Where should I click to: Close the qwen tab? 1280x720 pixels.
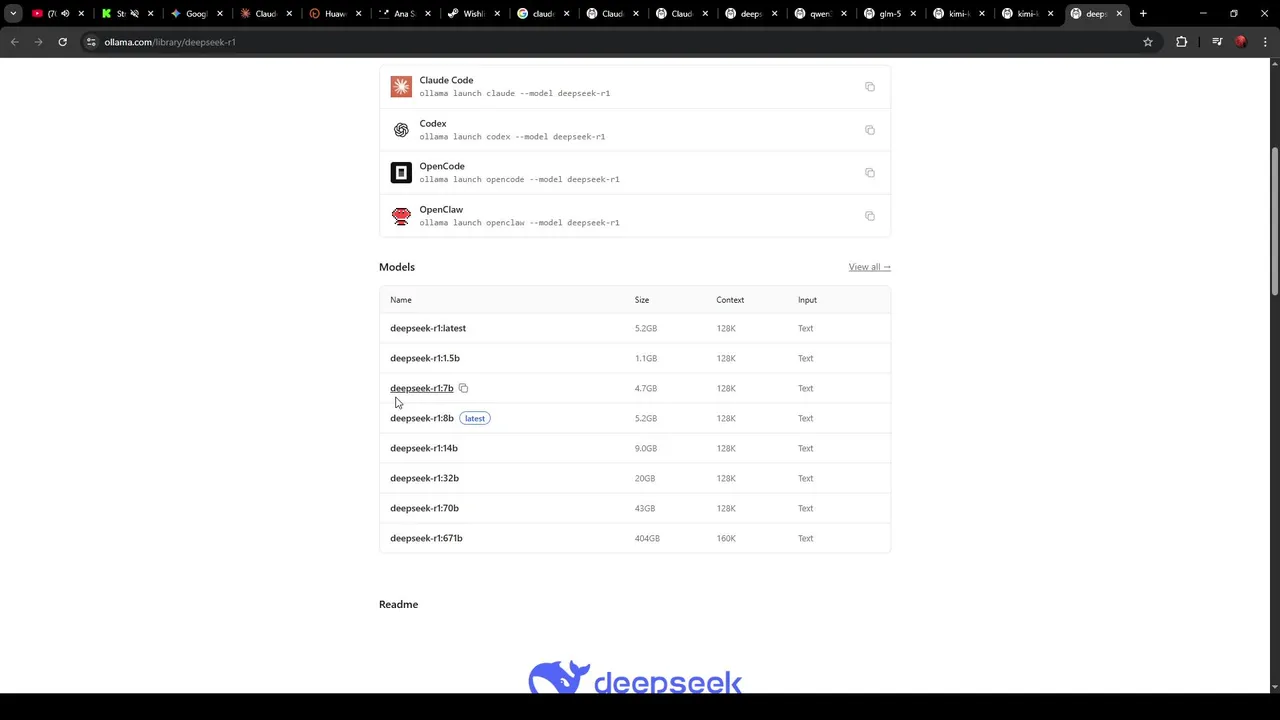tap(843, 14)
